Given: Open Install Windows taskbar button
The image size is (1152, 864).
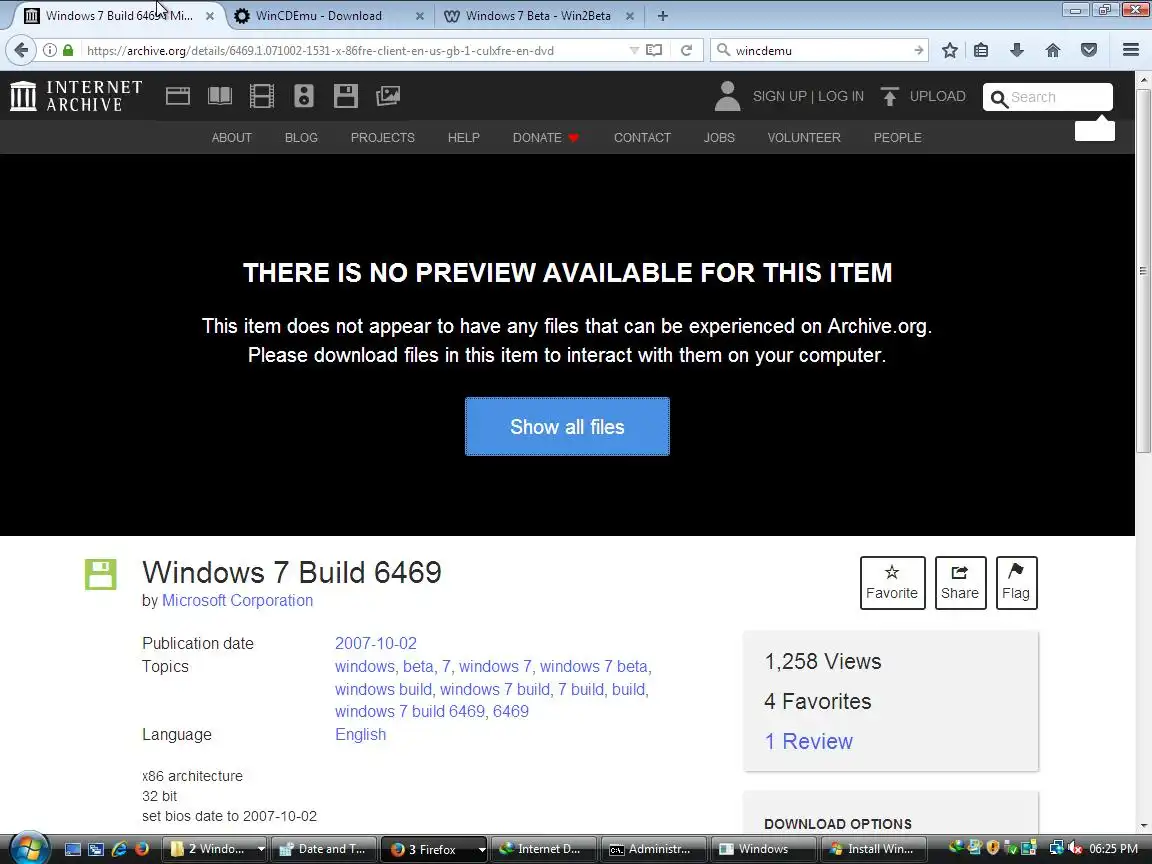Looking at the screenshot, I should 873,849.
